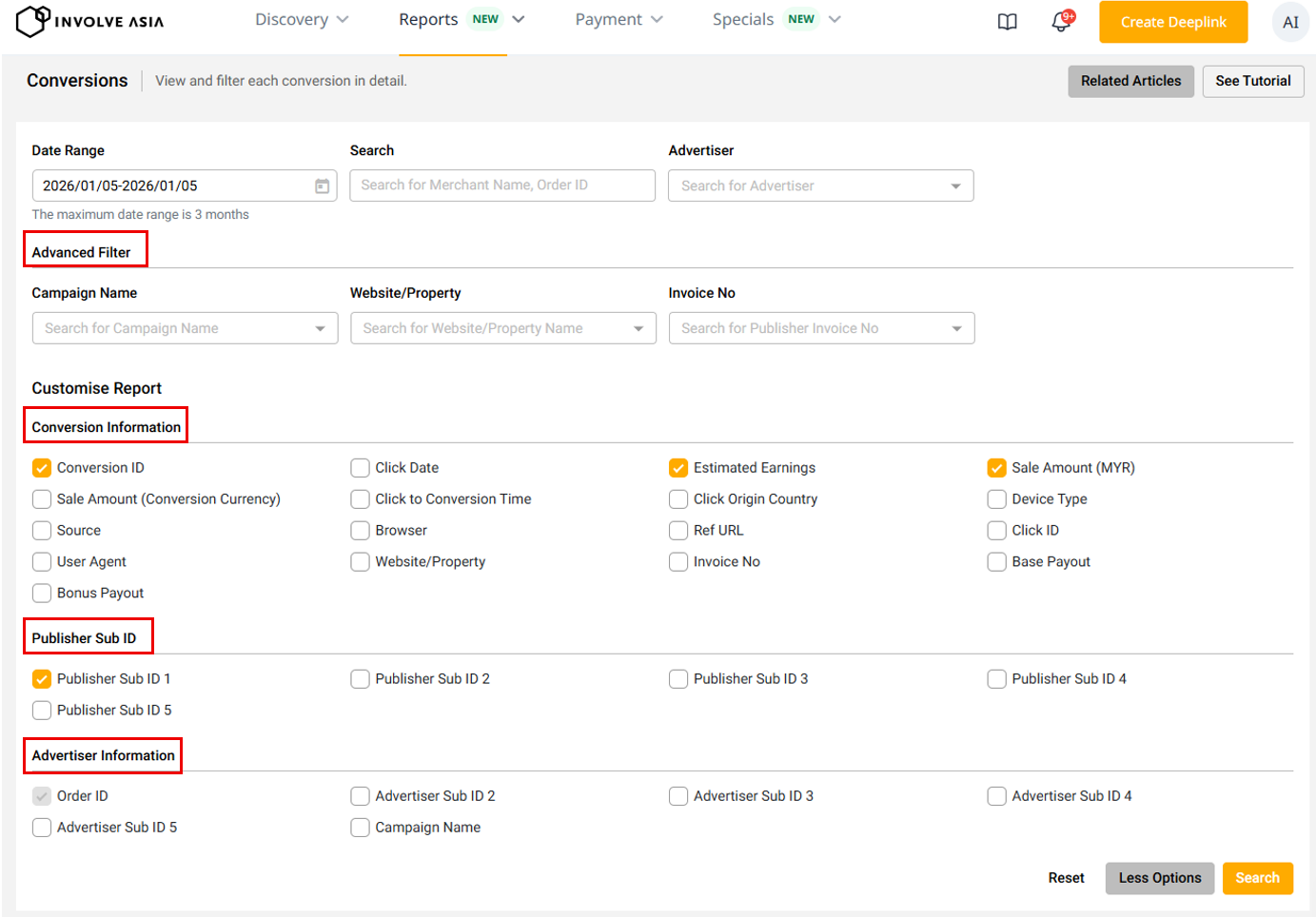Viewport: 1316px width, 917px height.
Task: Click the Create Deeplink button
Action: click(1172, 22)
